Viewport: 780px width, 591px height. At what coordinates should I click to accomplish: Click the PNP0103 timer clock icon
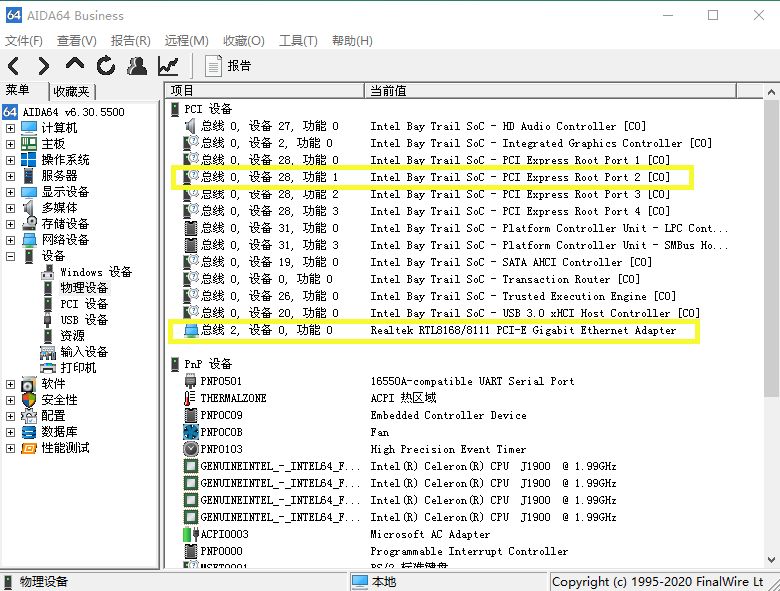(191, 449)
